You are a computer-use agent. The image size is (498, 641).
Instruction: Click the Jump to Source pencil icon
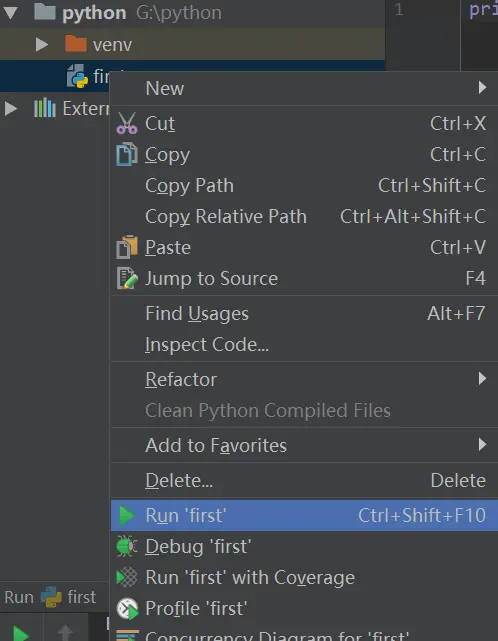click(x=127, y=278)
